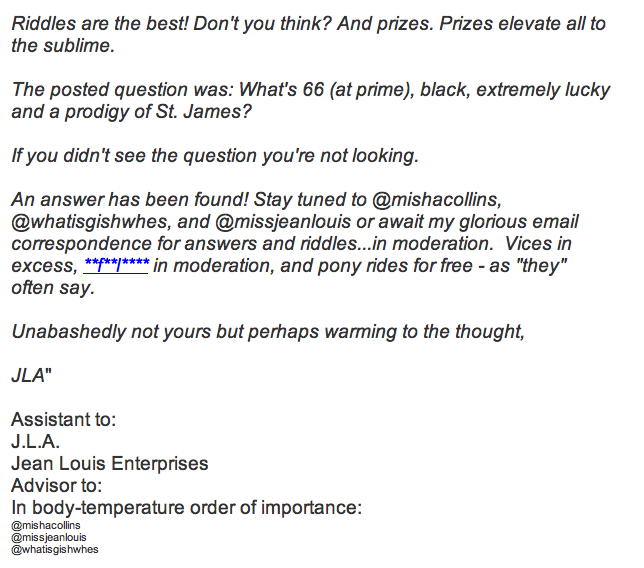Click 'Jean Louis Enterprises' company name
This screenshot has height=568, width=644.
110,463
